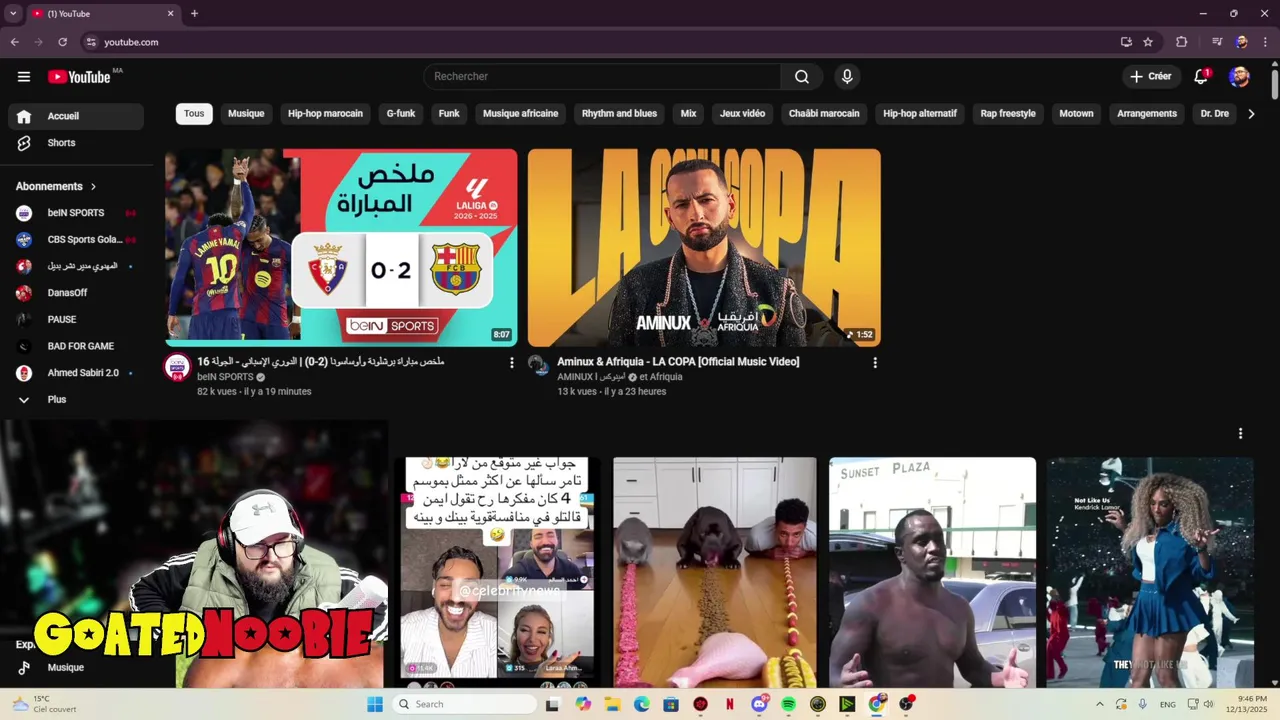The height and width of the screenshot is (720, 1280).
Task: Select the Motown filter chip
Action: [x=1076, y=114]
